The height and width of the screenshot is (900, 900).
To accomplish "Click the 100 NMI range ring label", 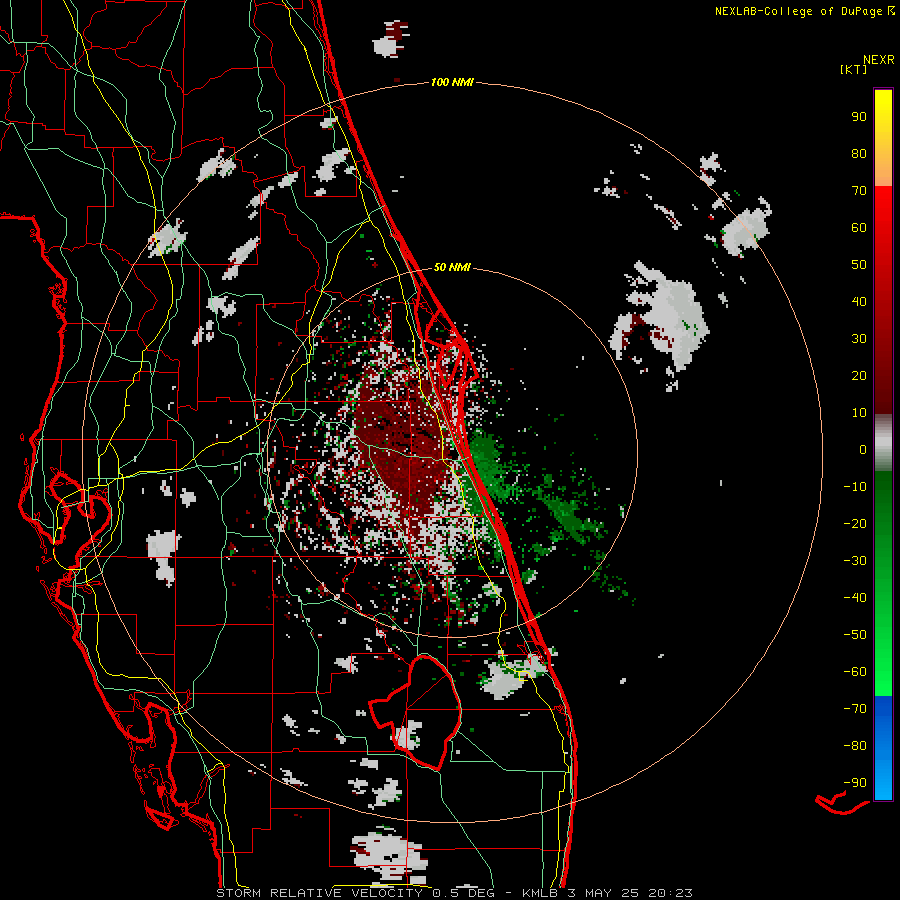I will click(452, 83).
